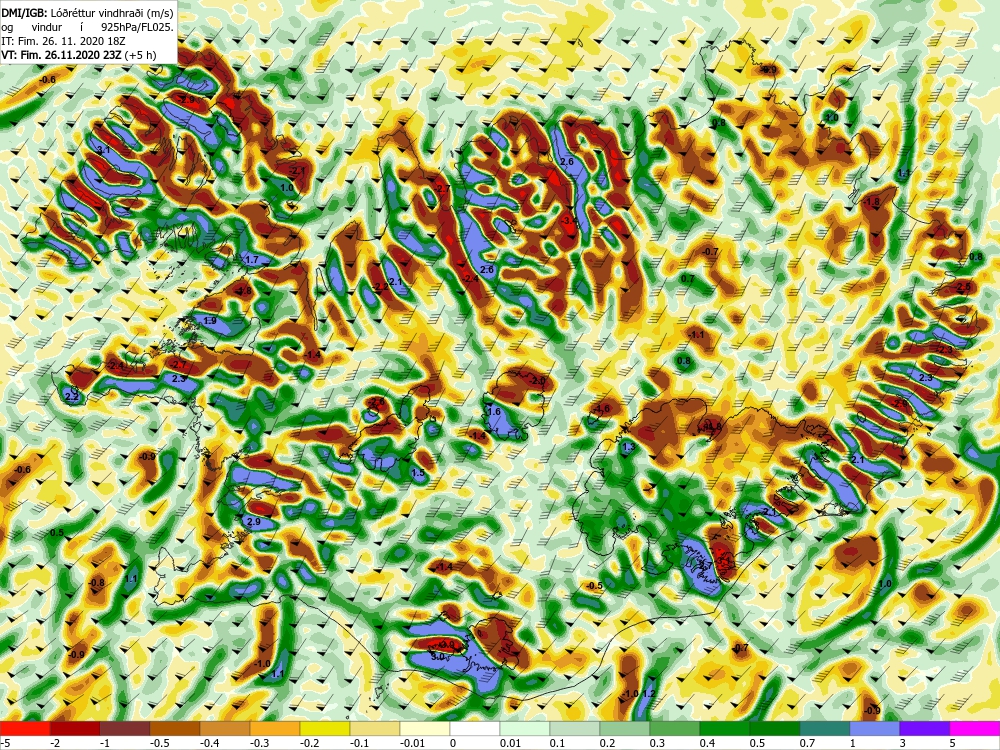
Task: Click the dark green swatch between 0.5 and 0.7
Action: 775,728
